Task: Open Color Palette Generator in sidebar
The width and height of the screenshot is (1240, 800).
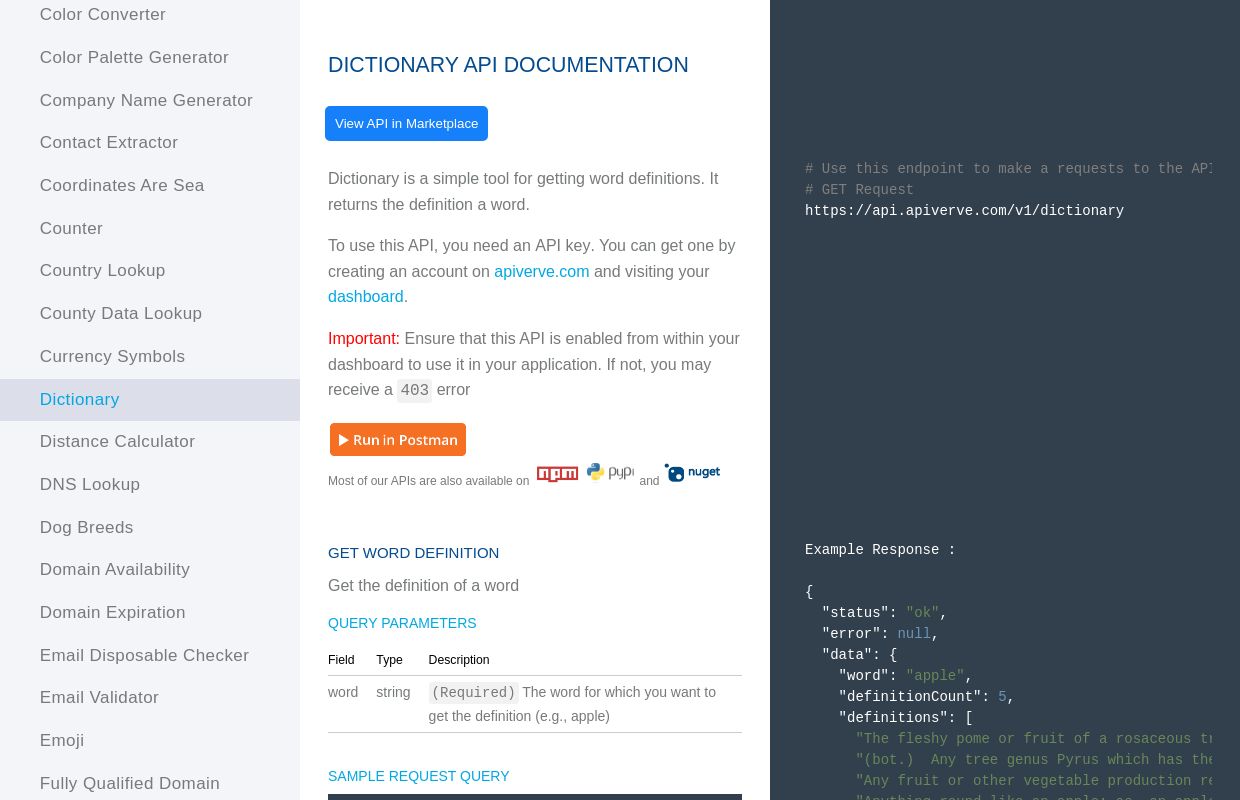Action: pyautogui.click(x=150, y=58)
